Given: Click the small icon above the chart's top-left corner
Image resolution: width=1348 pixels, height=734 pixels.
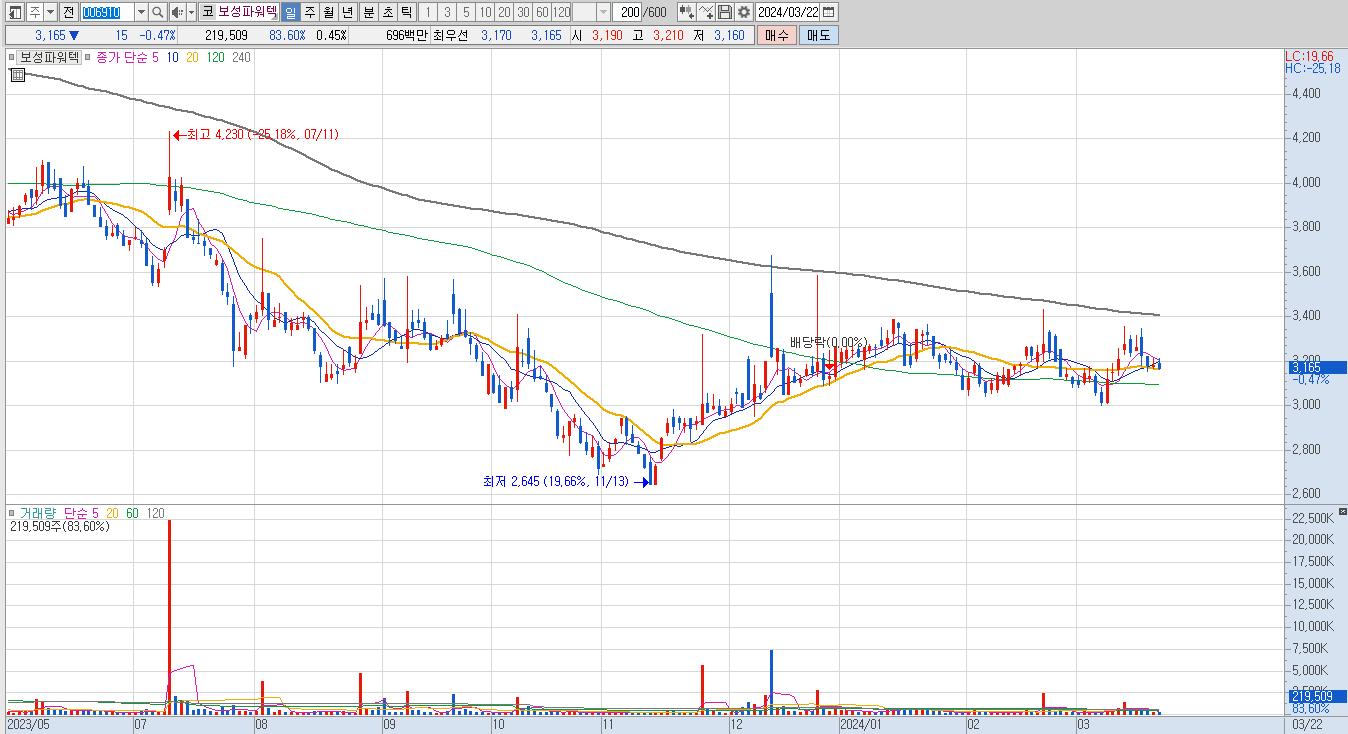Looking at the screenshot, I should [x=17, y=74].
